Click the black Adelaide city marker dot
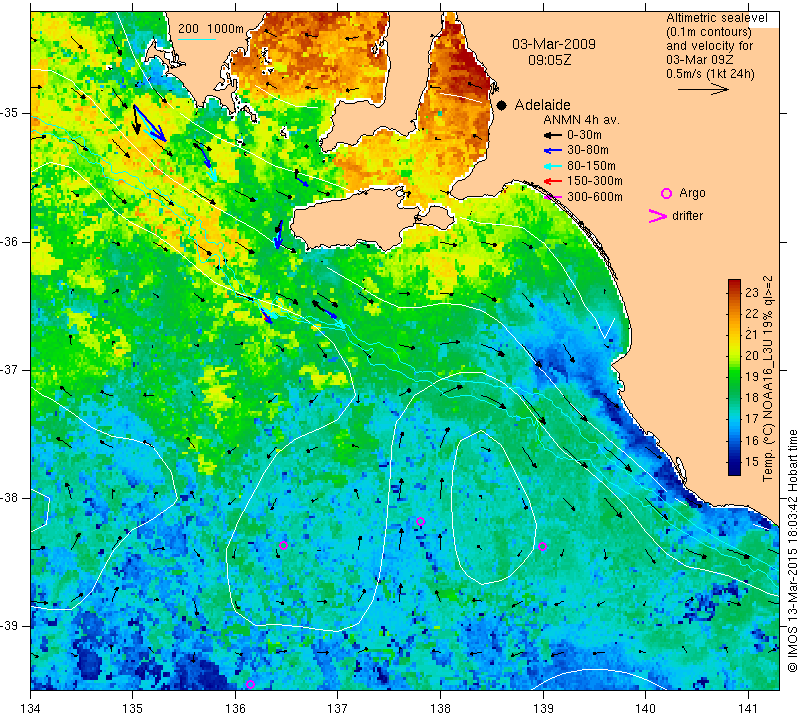 [502, 105]
